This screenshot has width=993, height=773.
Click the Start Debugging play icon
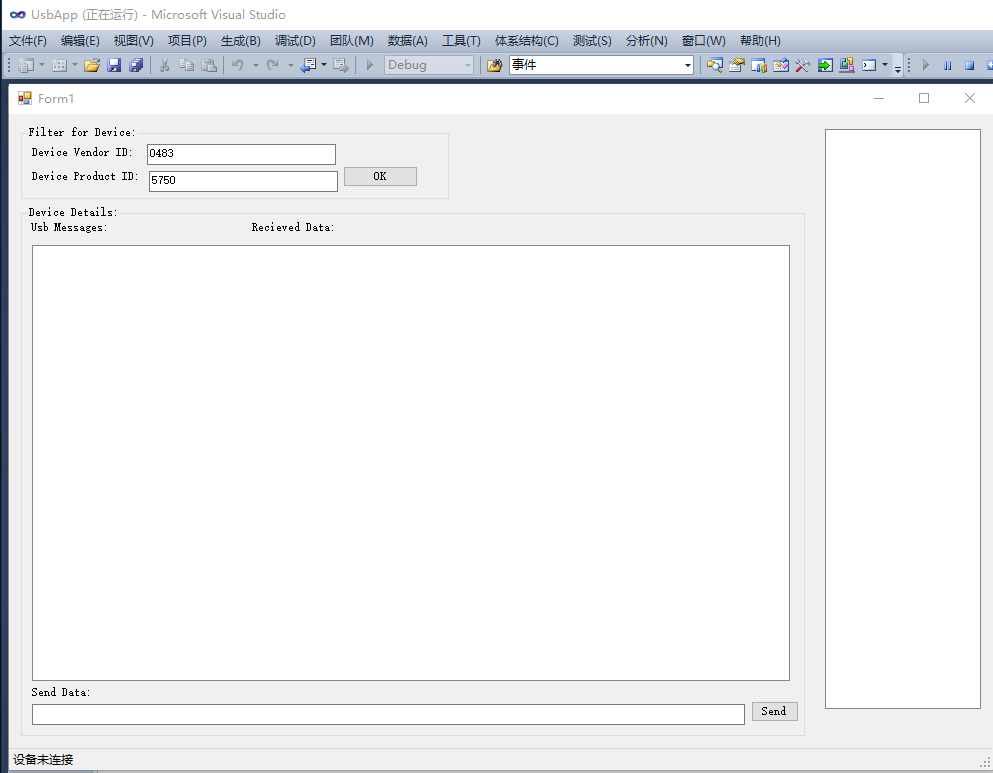tap(370, 65)
